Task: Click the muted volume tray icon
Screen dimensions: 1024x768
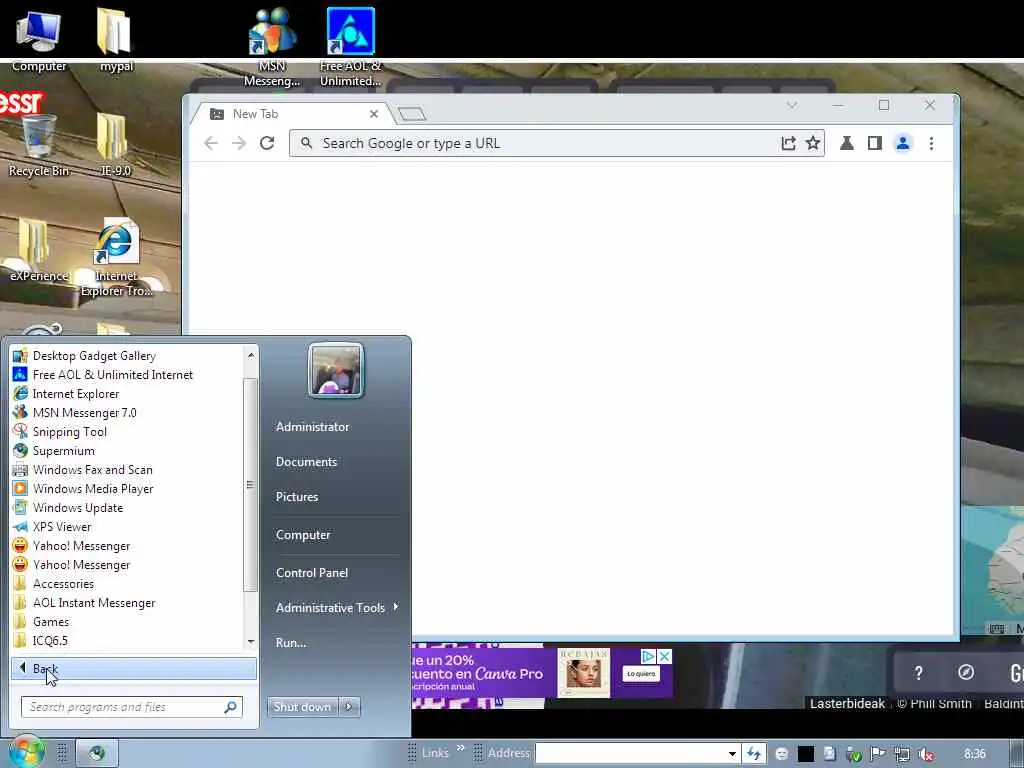Action: pyautogui.click(x=925, y=754)
